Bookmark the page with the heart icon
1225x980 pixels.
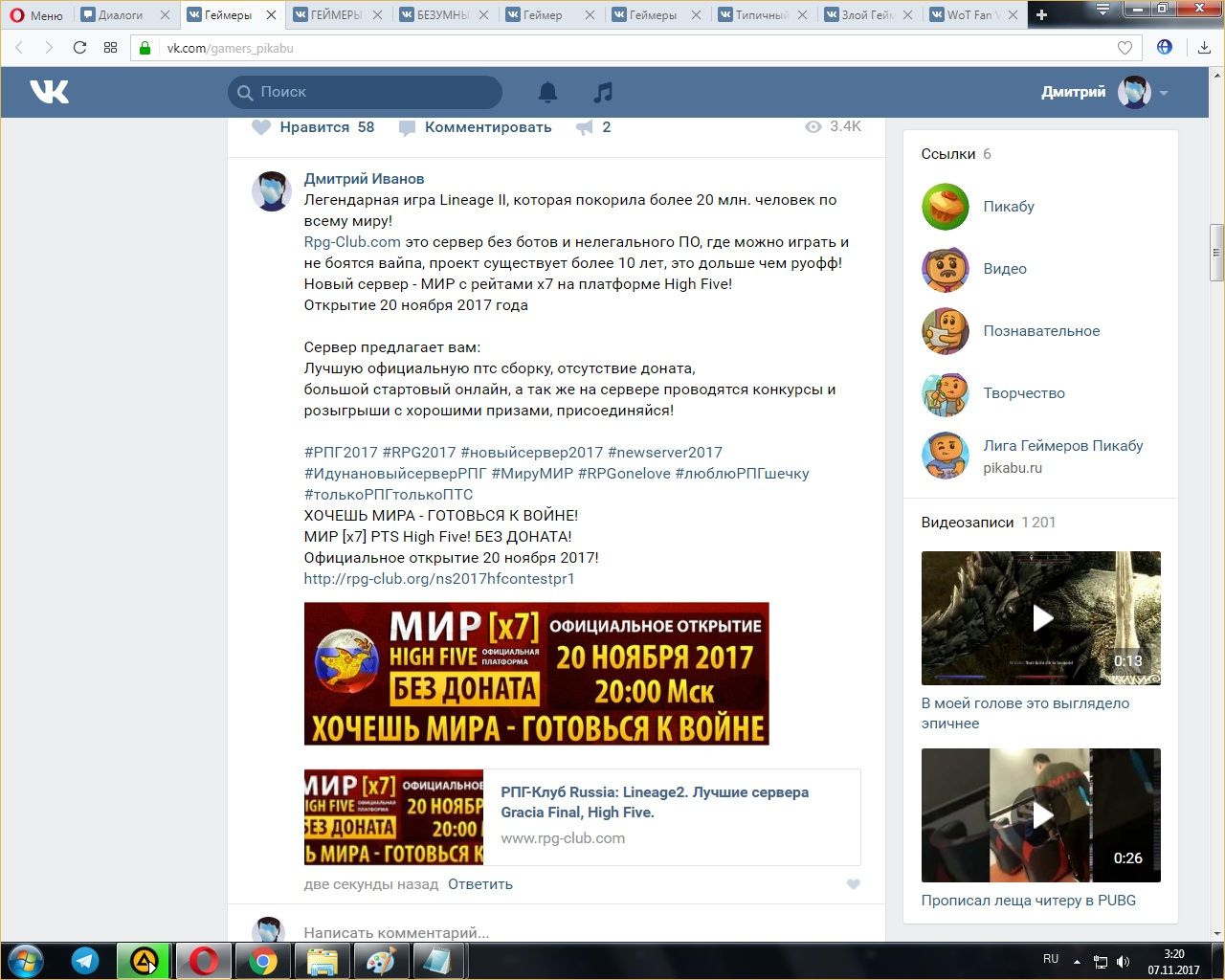click(1125, 48)
